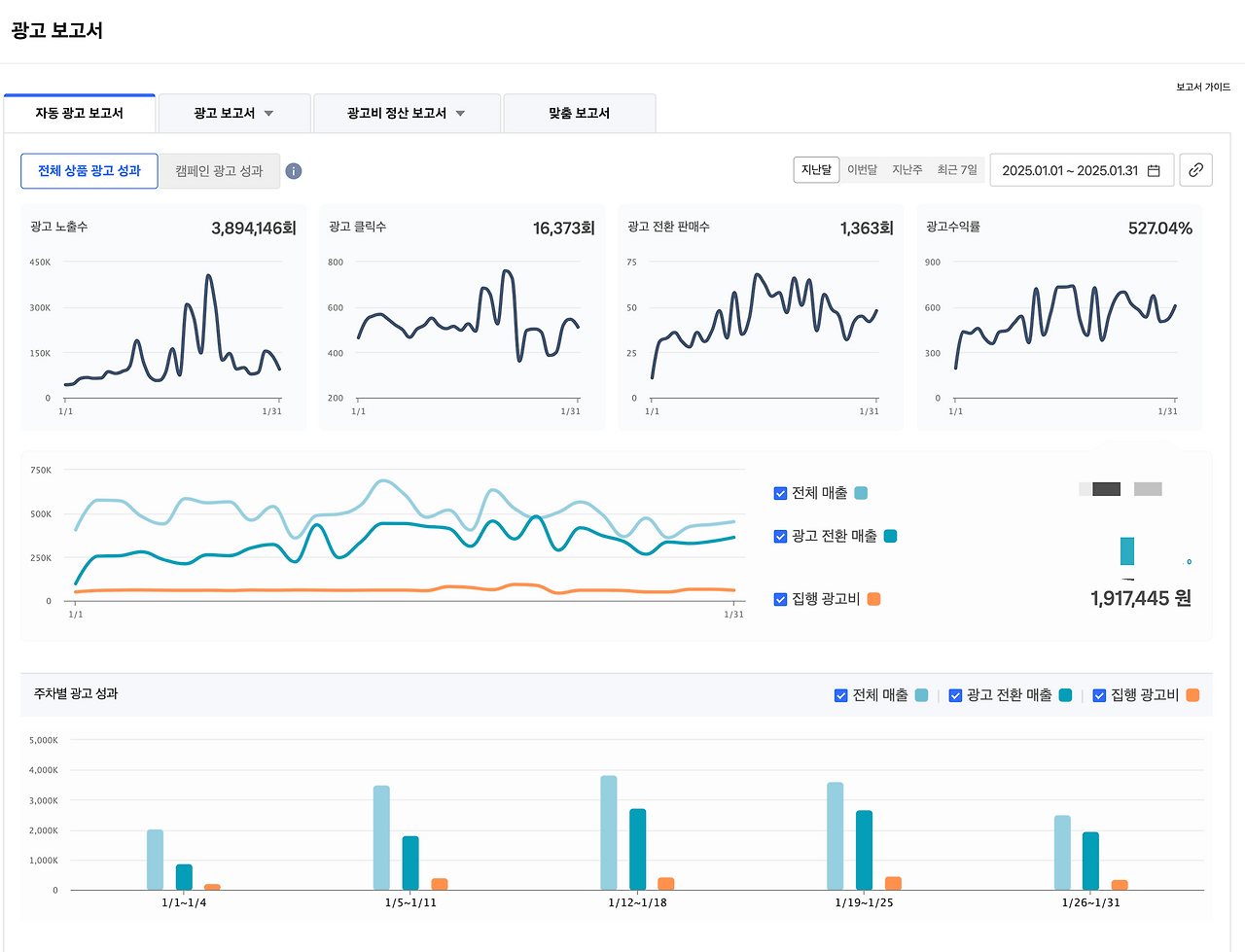The image size is (1245, 952).
Task: Select the 최근 7일 period filter
Action: click(957, 169)
